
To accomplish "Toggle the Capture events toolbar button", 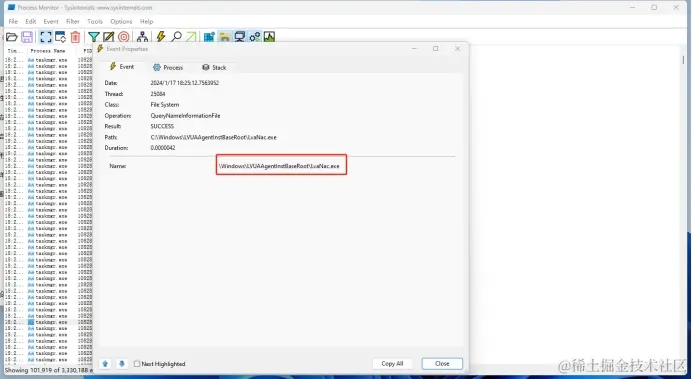I will [x=46, y=37].
